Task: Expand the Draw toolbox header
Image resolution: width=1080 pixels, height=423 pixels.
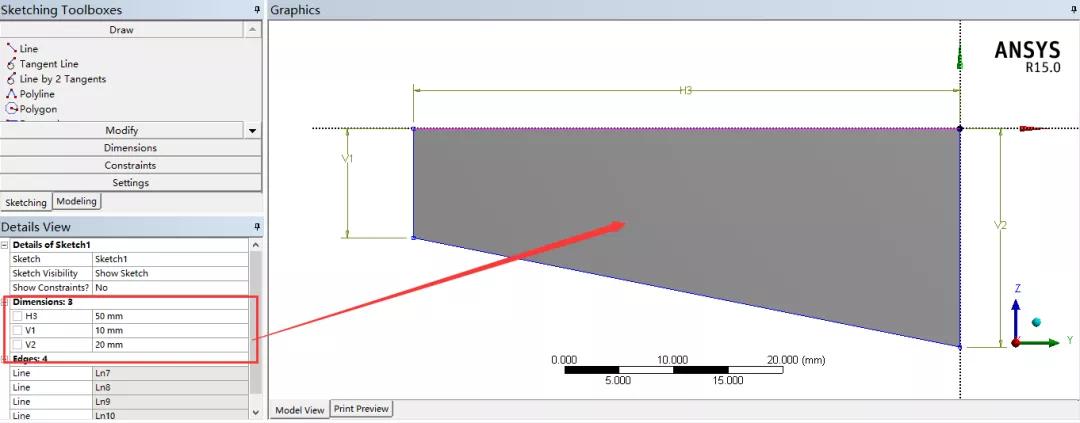Action: tap(122, 30)
